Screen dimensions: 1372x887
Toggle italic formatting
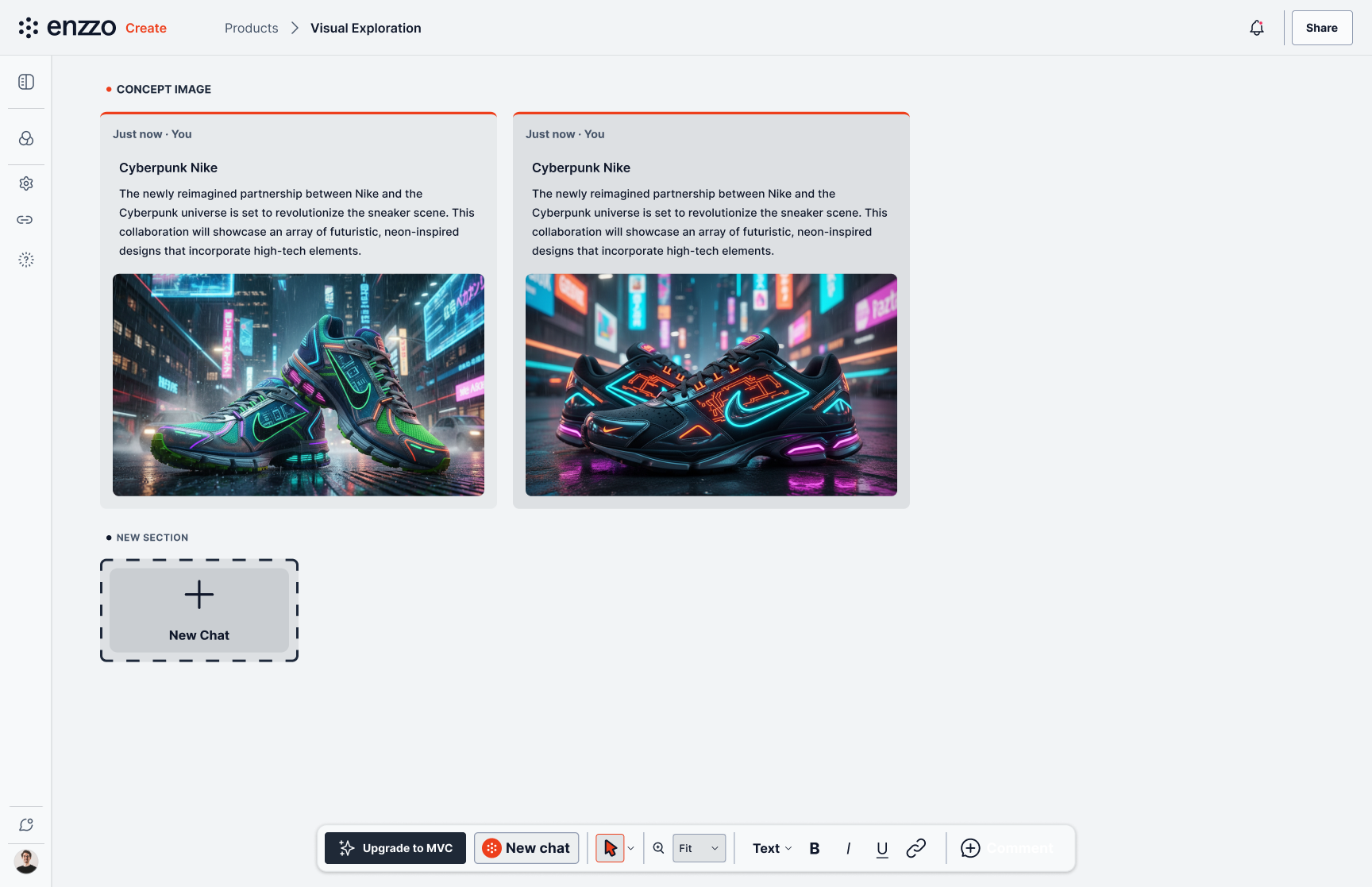click(x=849, y=848)
